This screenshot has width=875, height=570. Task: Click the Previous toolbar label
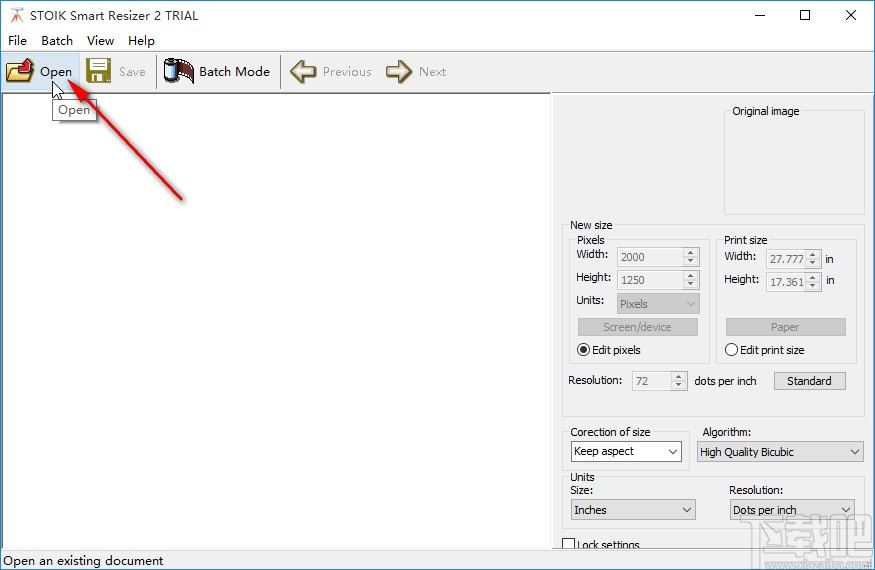coord(347,72)
